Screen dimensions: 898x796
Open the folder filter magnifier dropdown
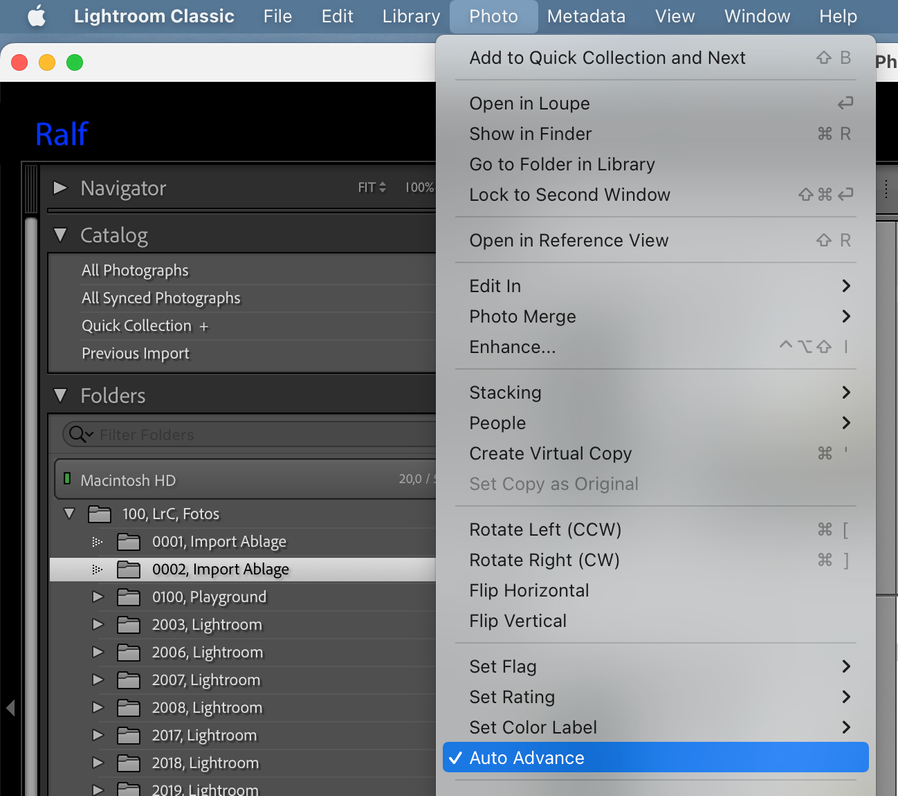[81, 435]
